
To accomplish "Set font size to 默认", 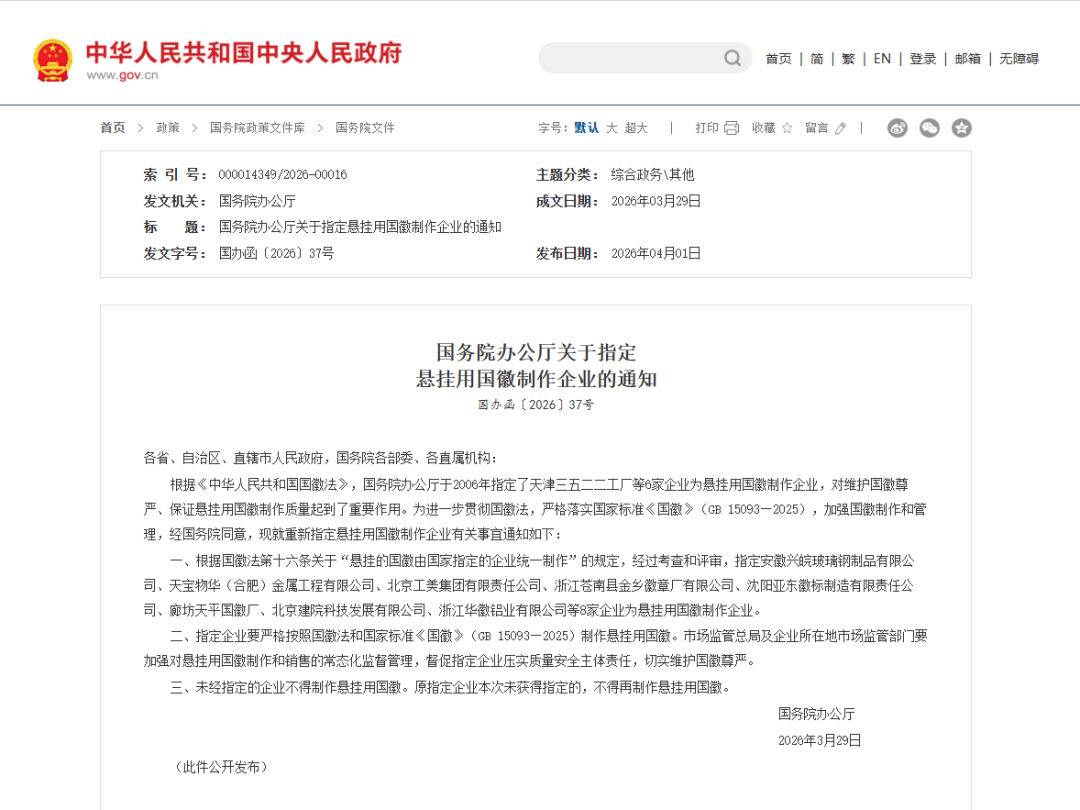I will tap(586, 128).
